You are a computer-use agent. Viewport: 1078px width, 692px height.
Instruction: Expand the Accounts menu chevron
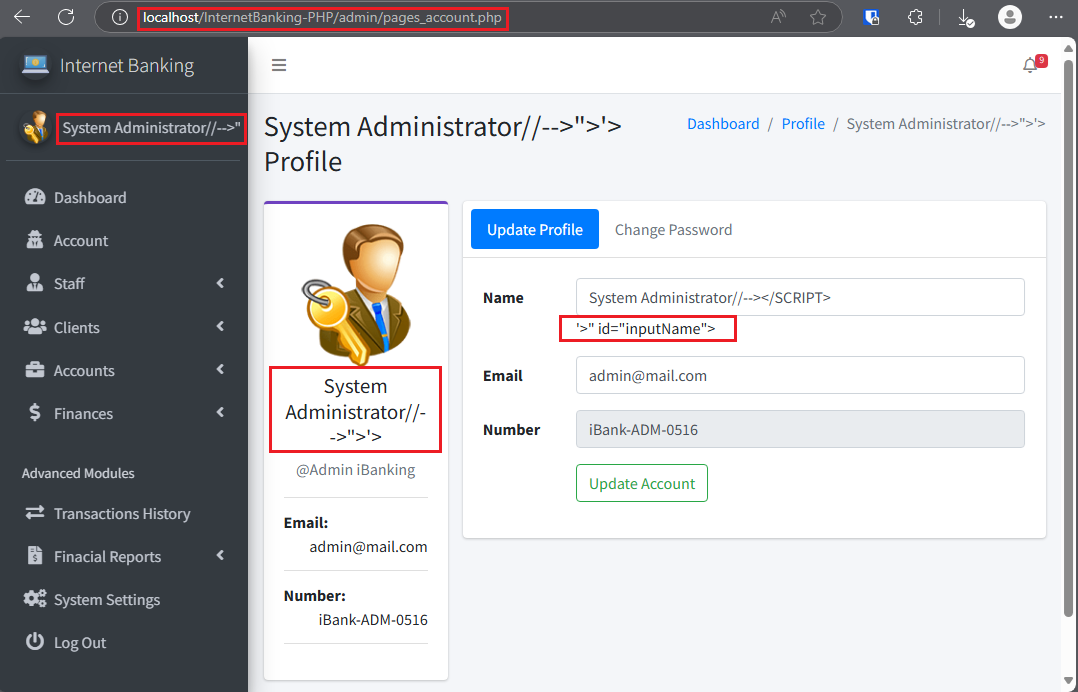point(220,370)
